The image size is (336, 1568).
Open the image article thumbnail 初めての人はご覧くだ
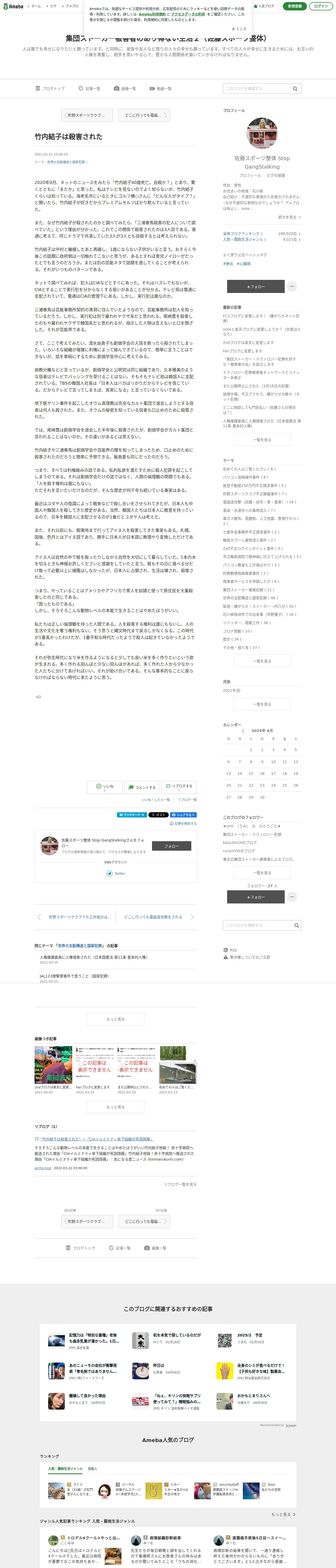(x=177, y=1065)
